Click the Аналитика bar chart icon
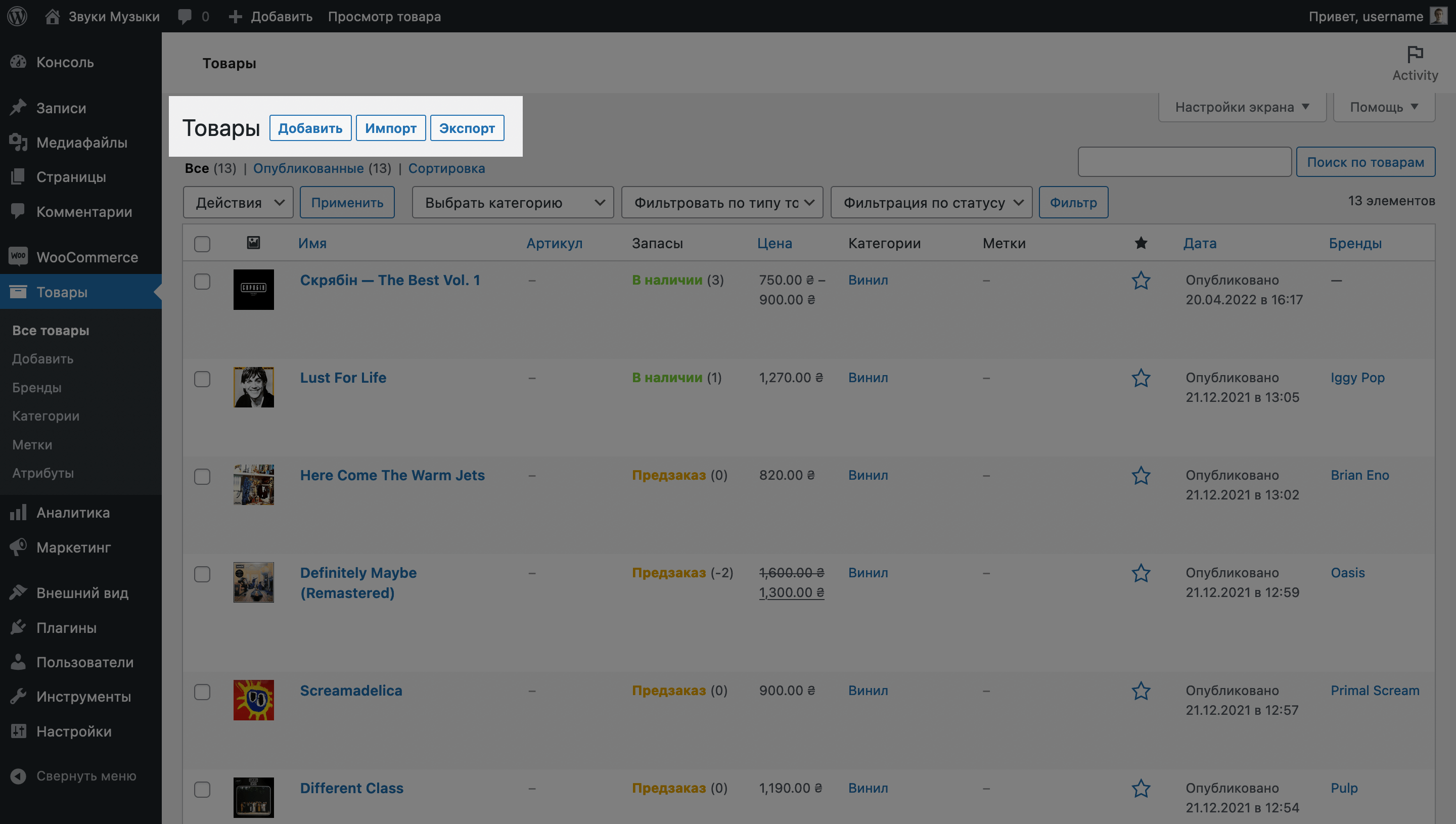The image size is (1456, 824). click(x=18, y=513)
